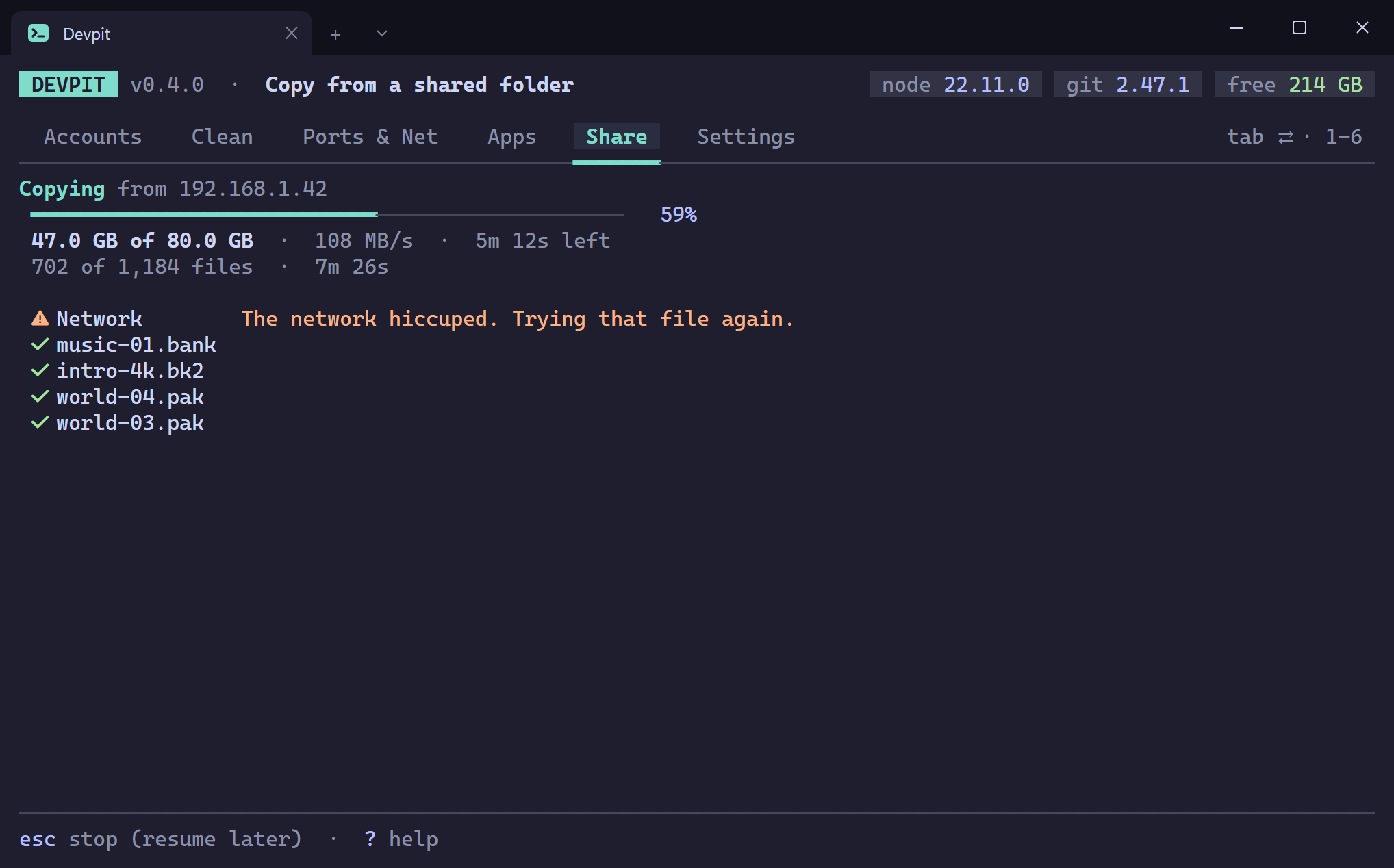Click the tab 1–6 shortcut hint
Image resolution: width=1394 pixels, height=868 pixels.
(1295, 136)
